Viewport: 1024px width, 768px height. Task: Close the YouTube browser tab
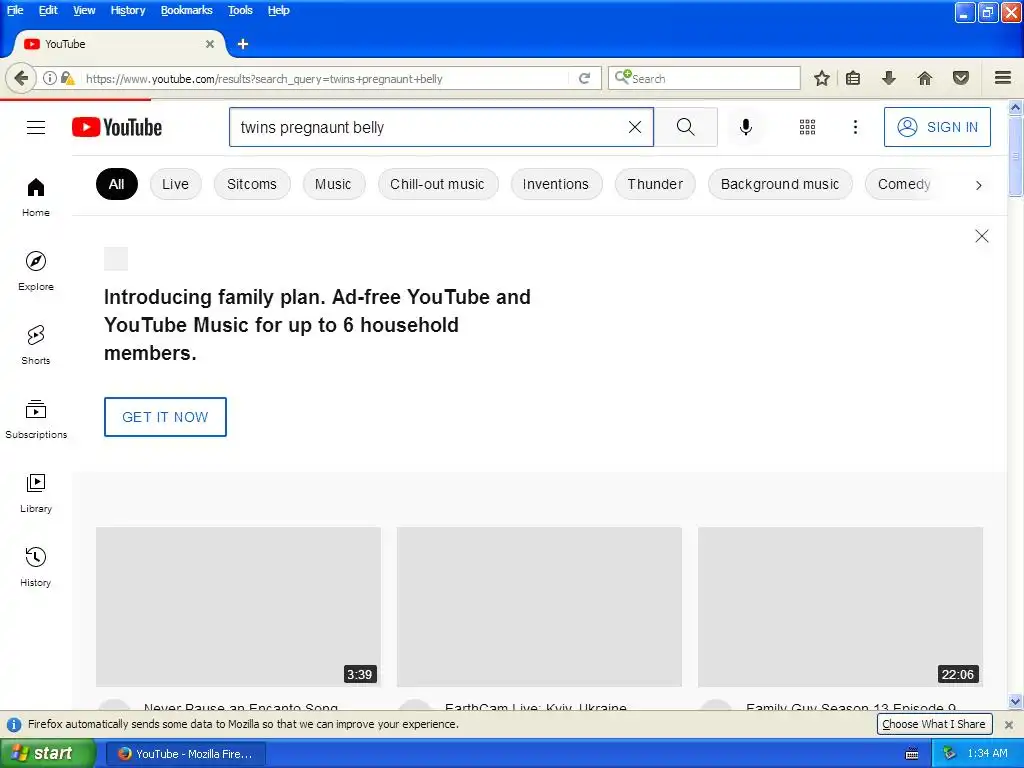(210, 44)
